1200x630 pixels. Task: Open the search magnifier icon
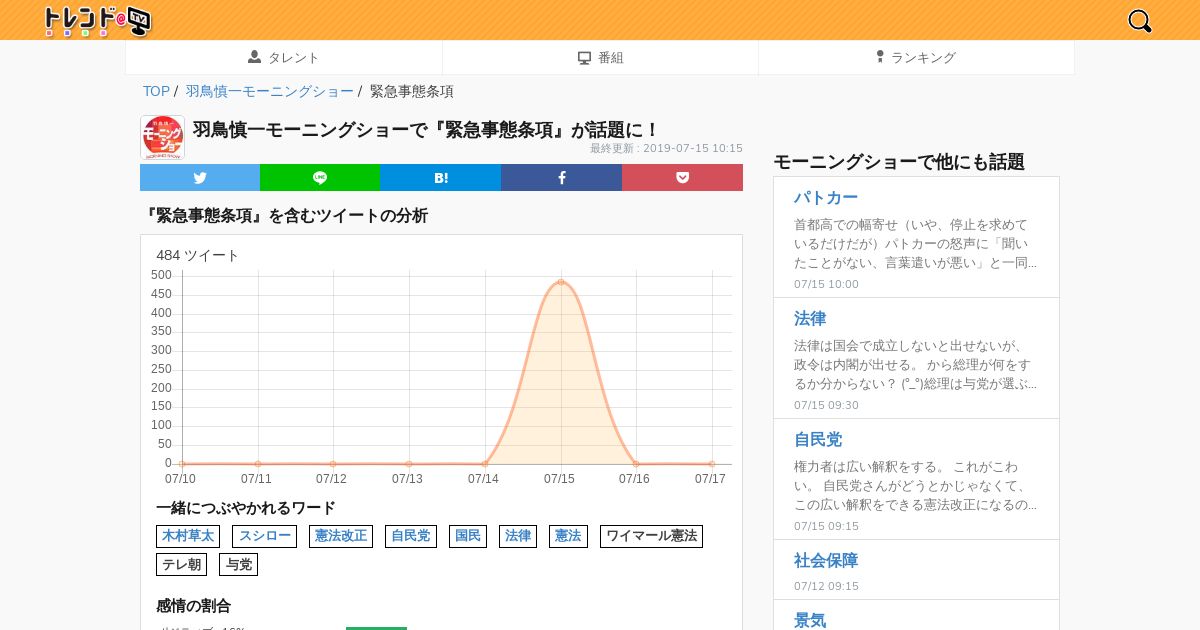click(x=1139, y=20)
